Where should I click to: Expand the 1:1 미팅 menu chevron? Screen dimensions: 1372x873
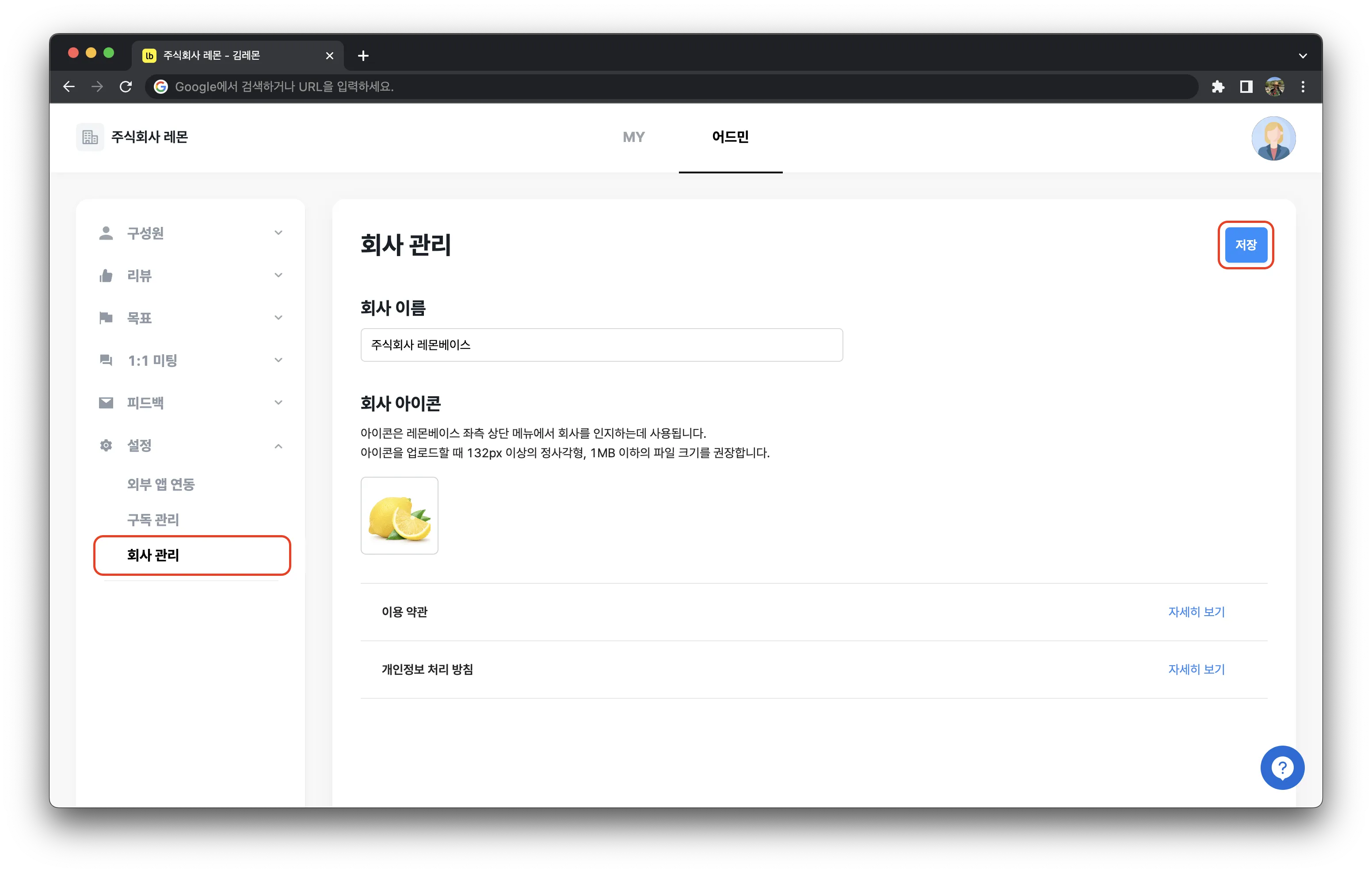point(278,360)
